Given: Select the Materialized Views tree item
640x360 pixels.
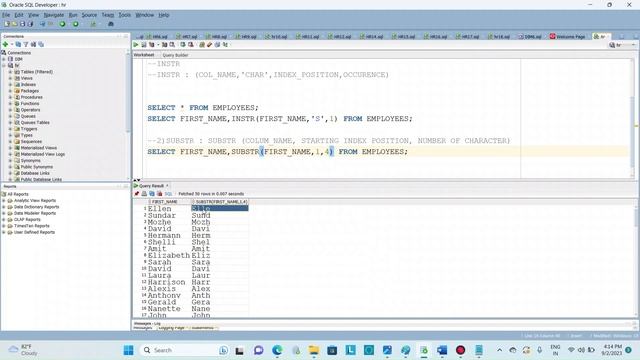Looking at the screenshot, I should click(x=39, y=148).
